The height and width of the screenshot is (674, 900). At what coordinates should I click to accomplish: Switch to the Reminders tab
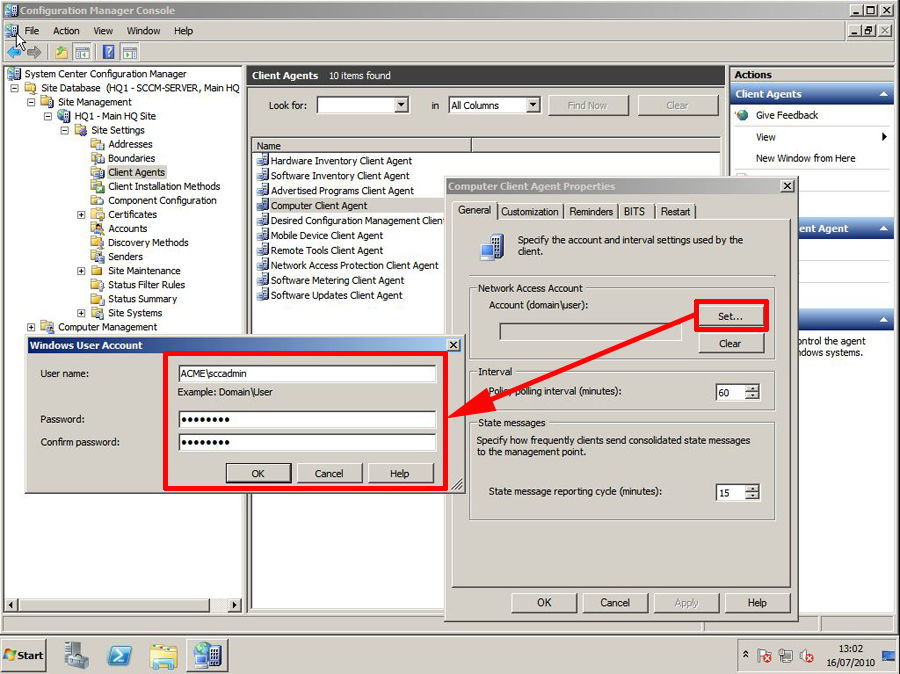point(591,212)
